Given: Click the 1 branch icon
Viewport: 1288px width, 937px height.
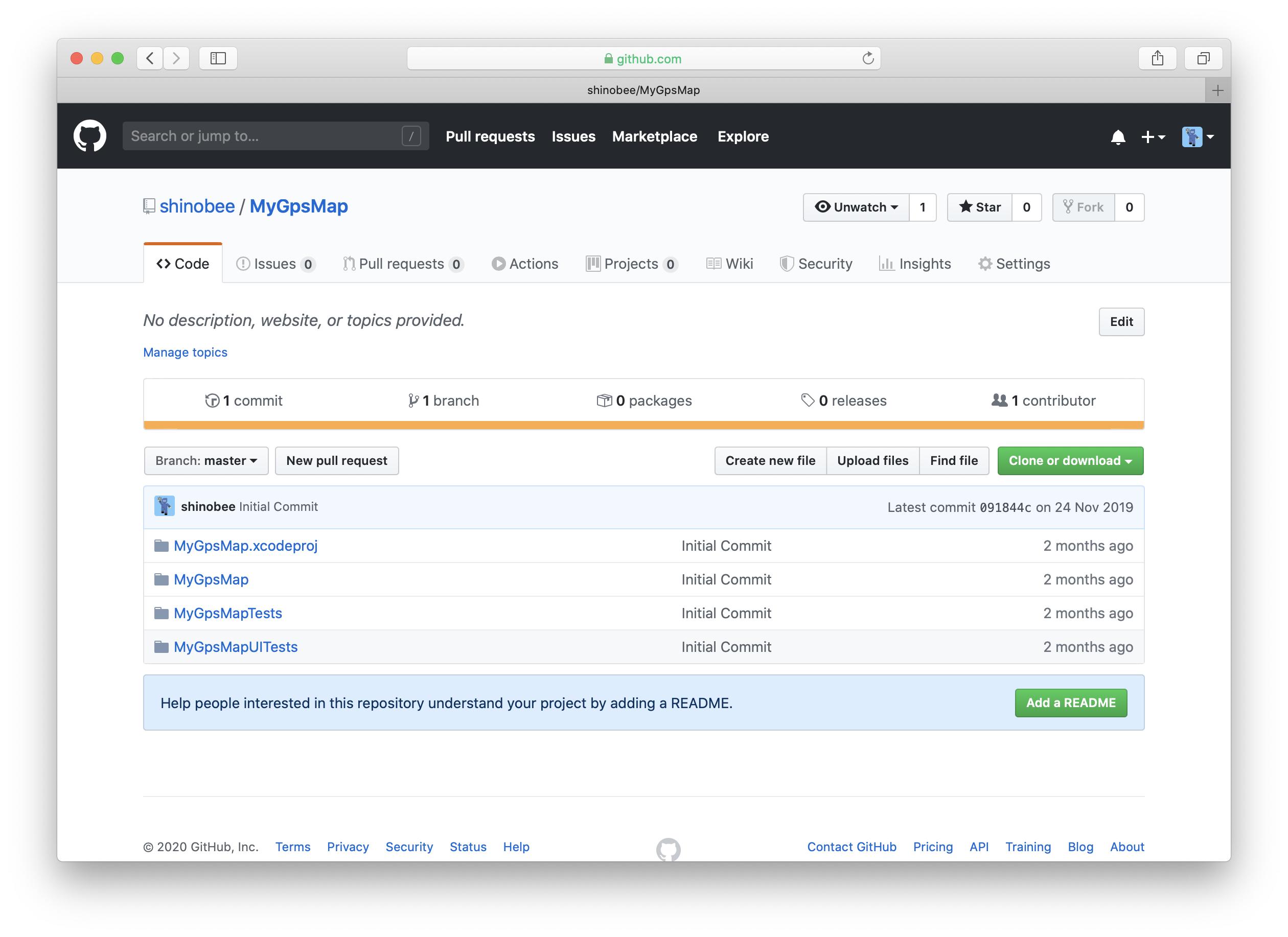Looking at the screenshot, I should [413, 400].
